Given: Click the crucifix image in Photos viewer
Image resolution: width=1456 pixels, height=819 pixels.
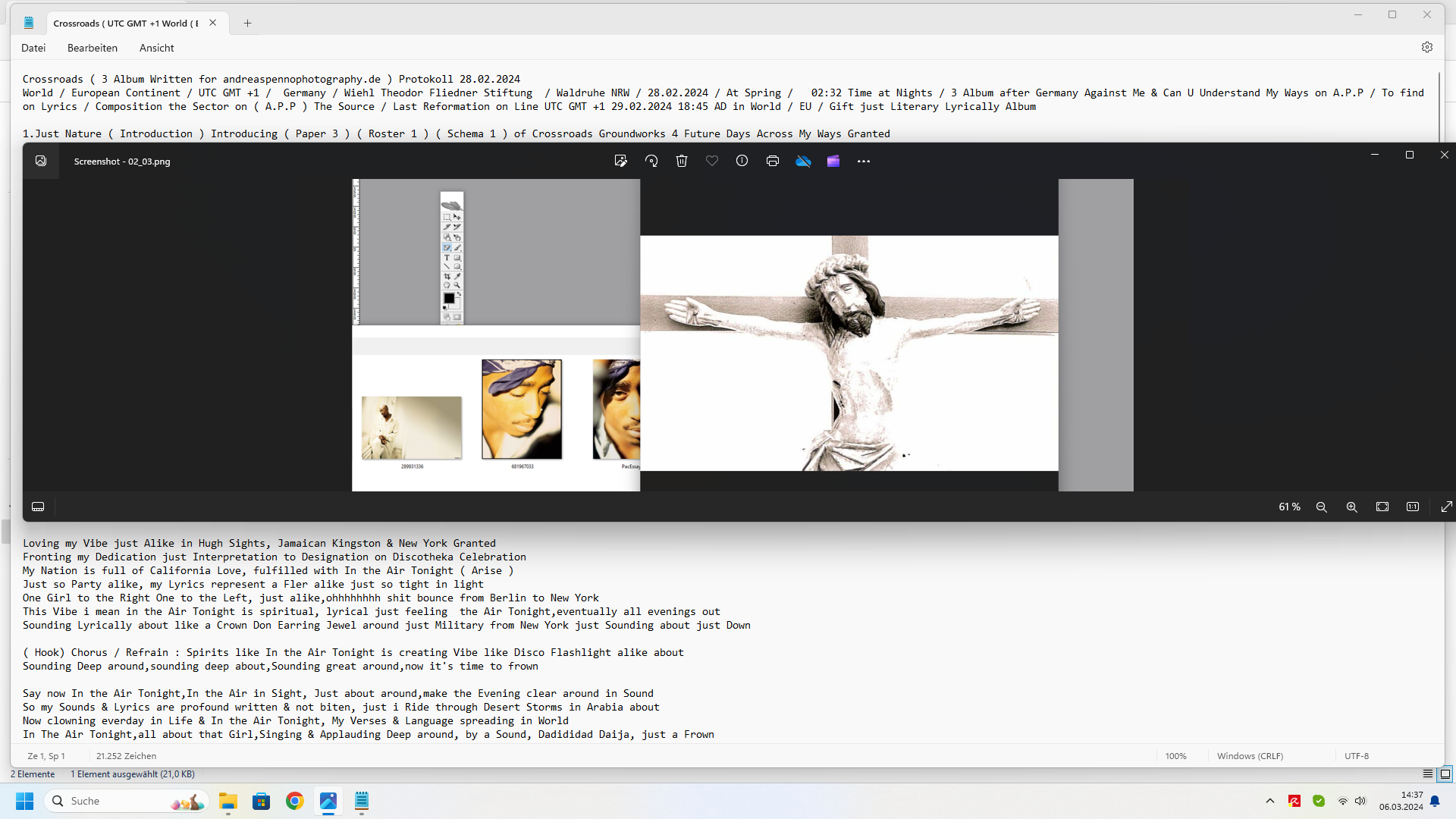Looking at the screenshot, I should [849, 353].
